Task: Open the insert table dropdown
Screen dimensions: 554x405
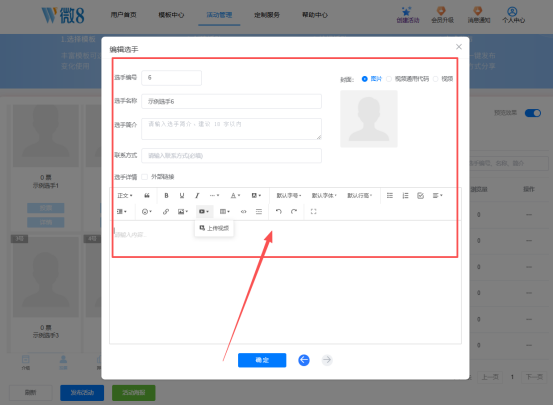Action: point(225,212)
